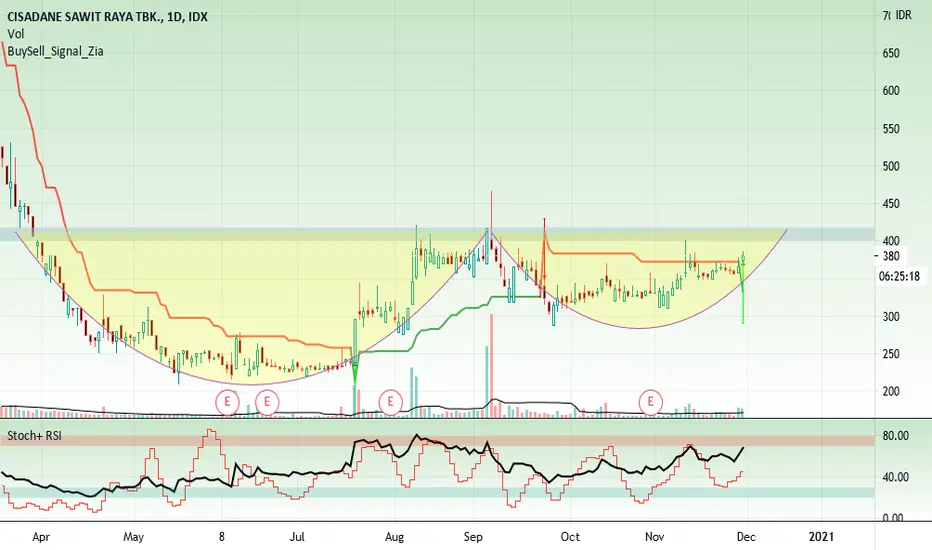The image size is (932, 550).
Task: Click the 8 date label on time axis
Action: pyautogui.click(x=222, y=537)
